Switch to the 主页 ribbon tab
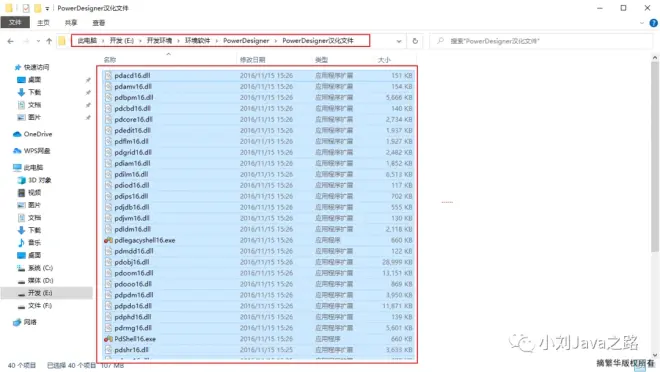 tap(43, 23)
